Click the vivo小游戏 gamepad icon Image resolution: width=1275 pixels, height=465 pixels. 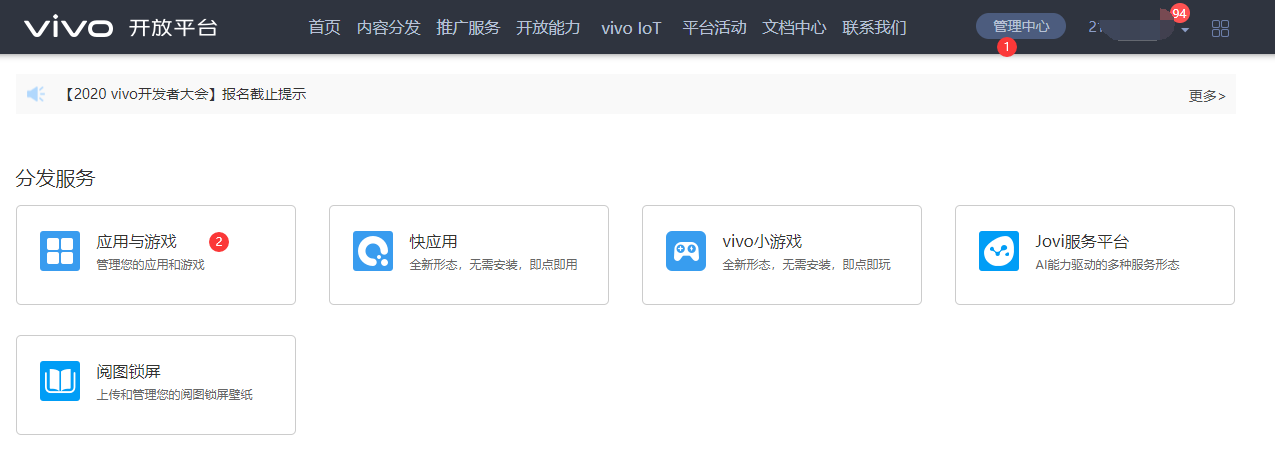(x=686, y=251)
